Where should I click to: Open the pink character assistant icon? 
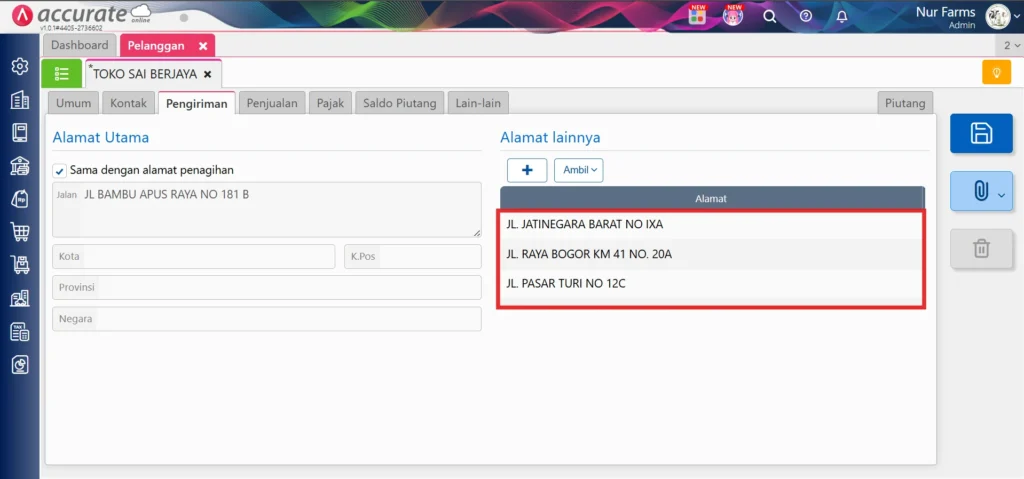click(x=733, y=16)
